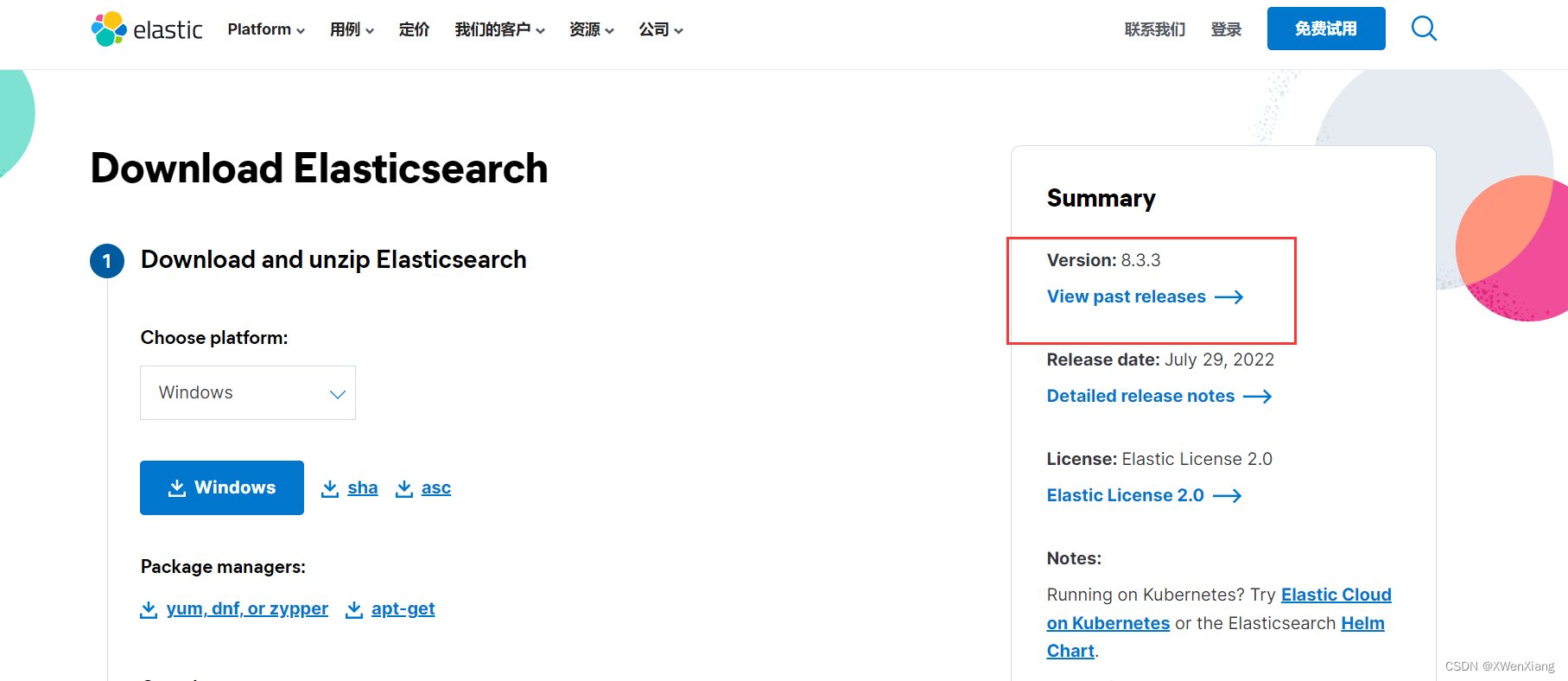Click Release date: July 29, 2022 text
This screenshot has width=1568, height=681.
[x=1160, y=360]
